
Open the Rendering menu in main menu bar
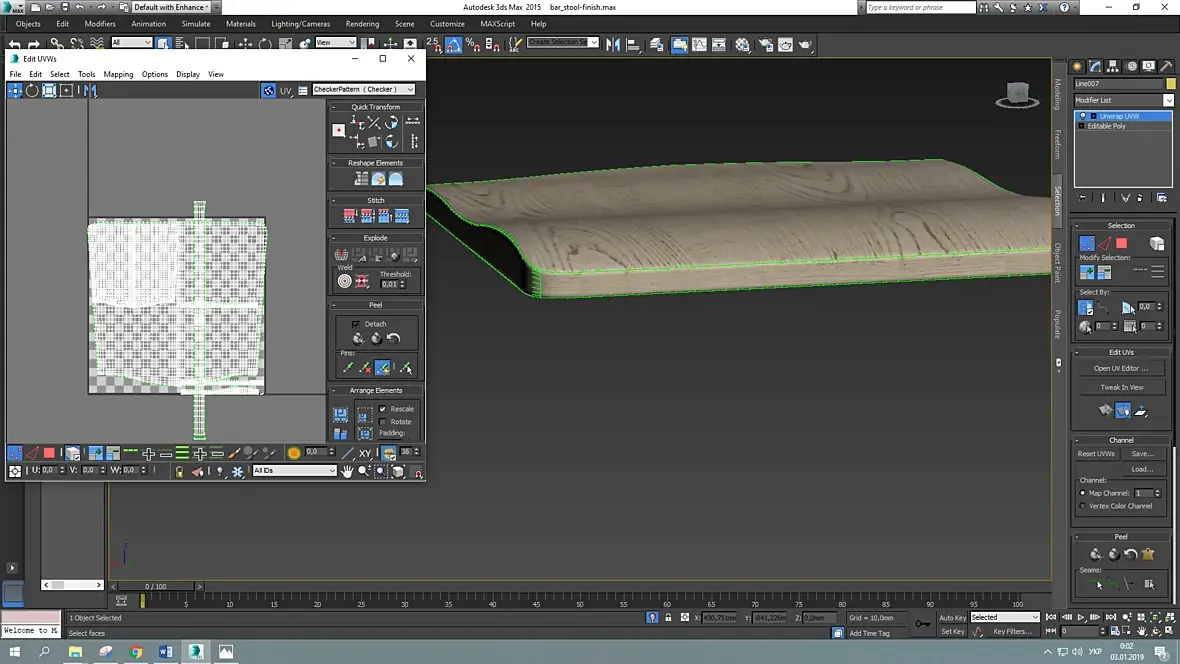(362, 24)
